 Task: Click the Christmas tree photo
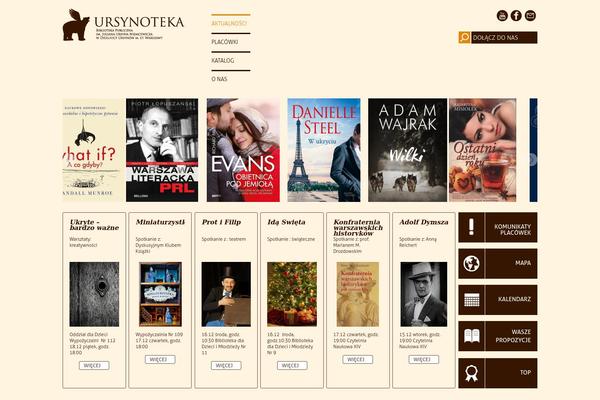(292, 294)
